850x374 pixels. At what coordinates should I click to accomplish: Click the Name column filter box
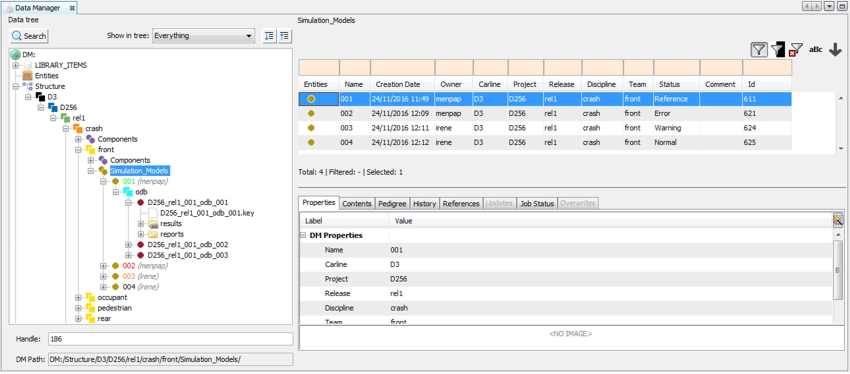(x=355, y=68)
